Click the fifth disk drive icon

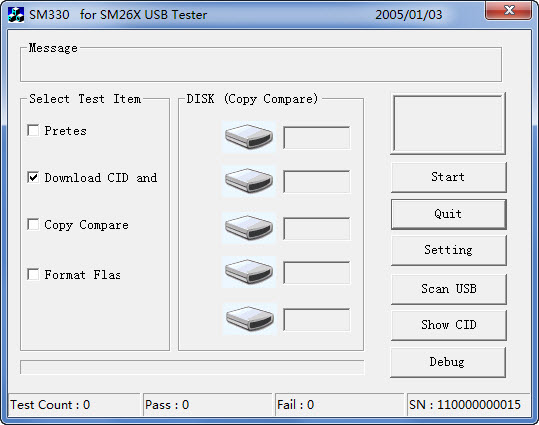click(x=250, y=319)
